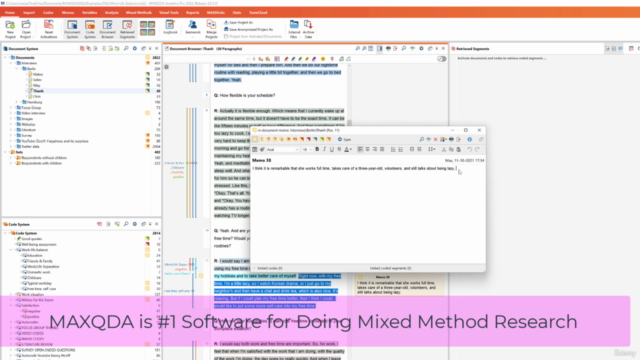The image size is (640, 360).
Task: Select the Riley interview document
Action: [37, 85]
